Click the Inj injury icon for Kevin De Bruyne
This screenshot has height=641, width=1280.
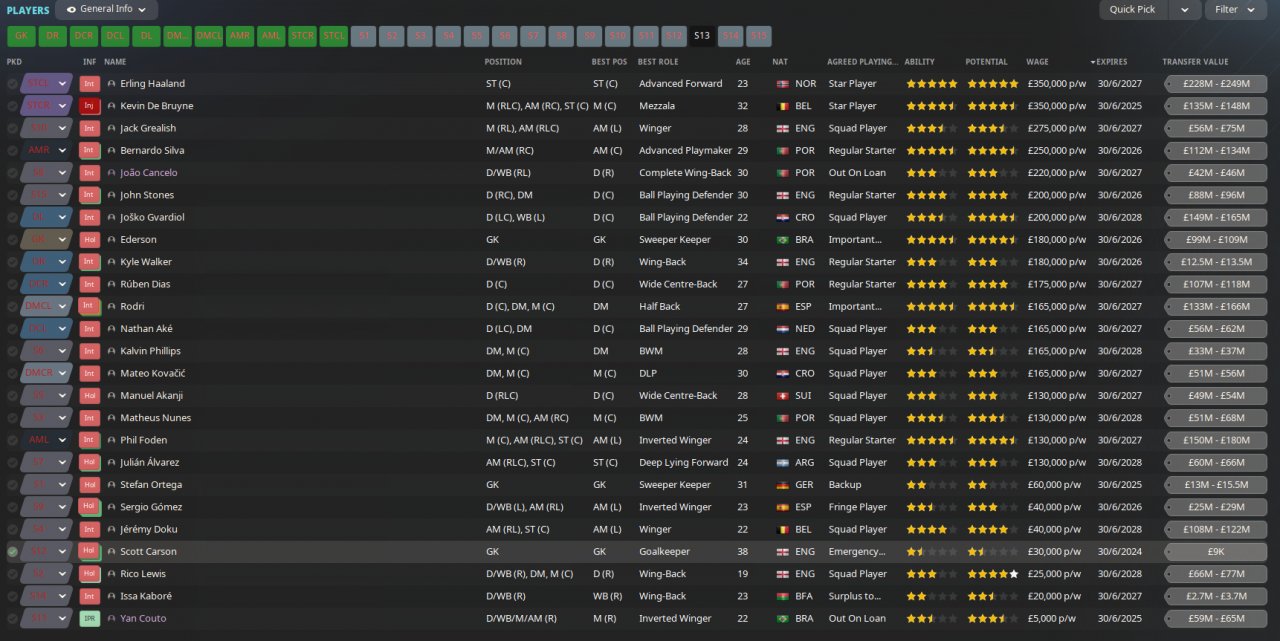[x=90, y=106]
